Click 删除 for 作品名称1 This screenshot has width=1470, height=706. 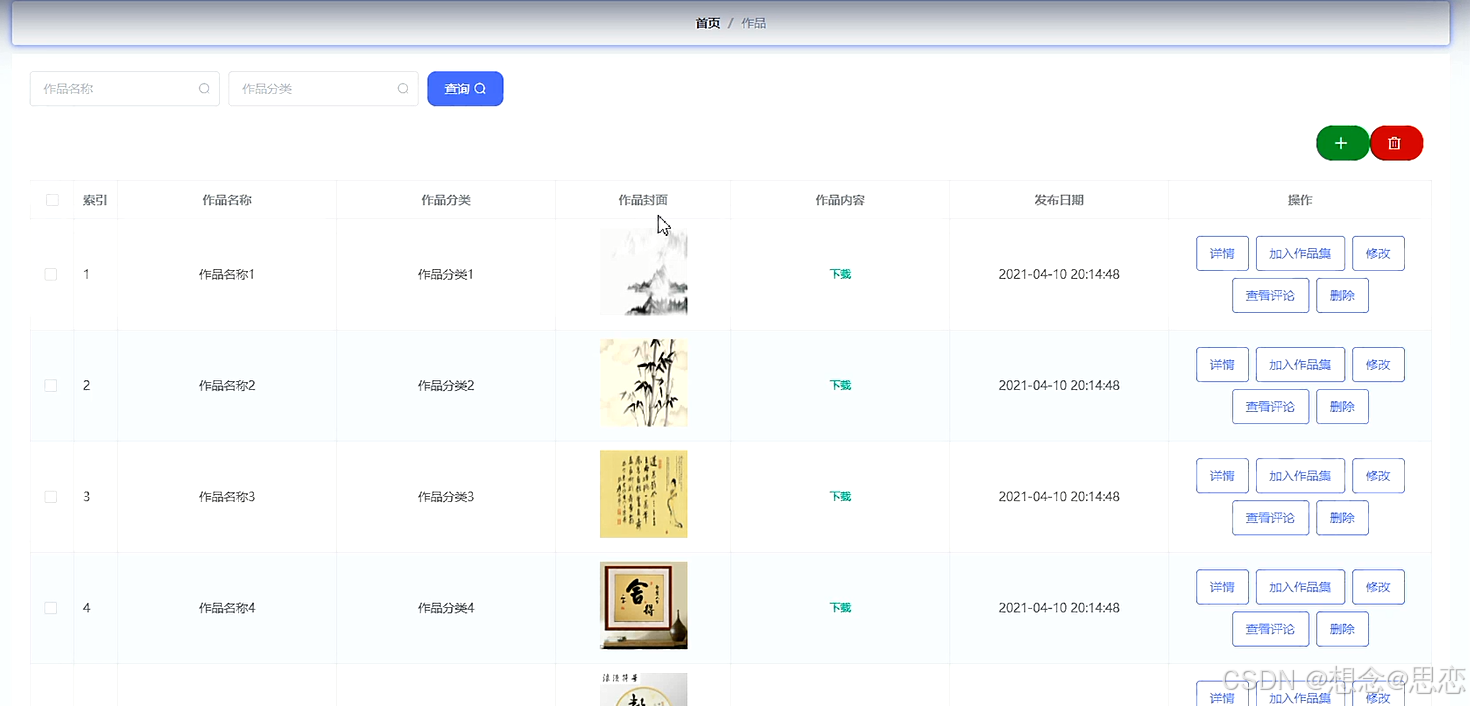pos(1342,296)
